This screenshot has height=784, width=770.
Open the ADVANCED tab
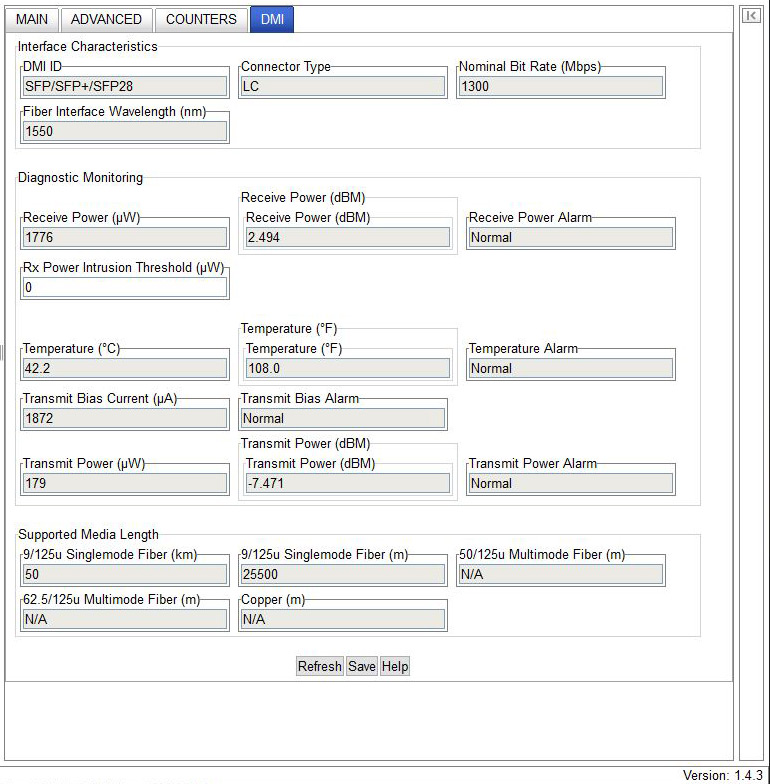point(106,19)
